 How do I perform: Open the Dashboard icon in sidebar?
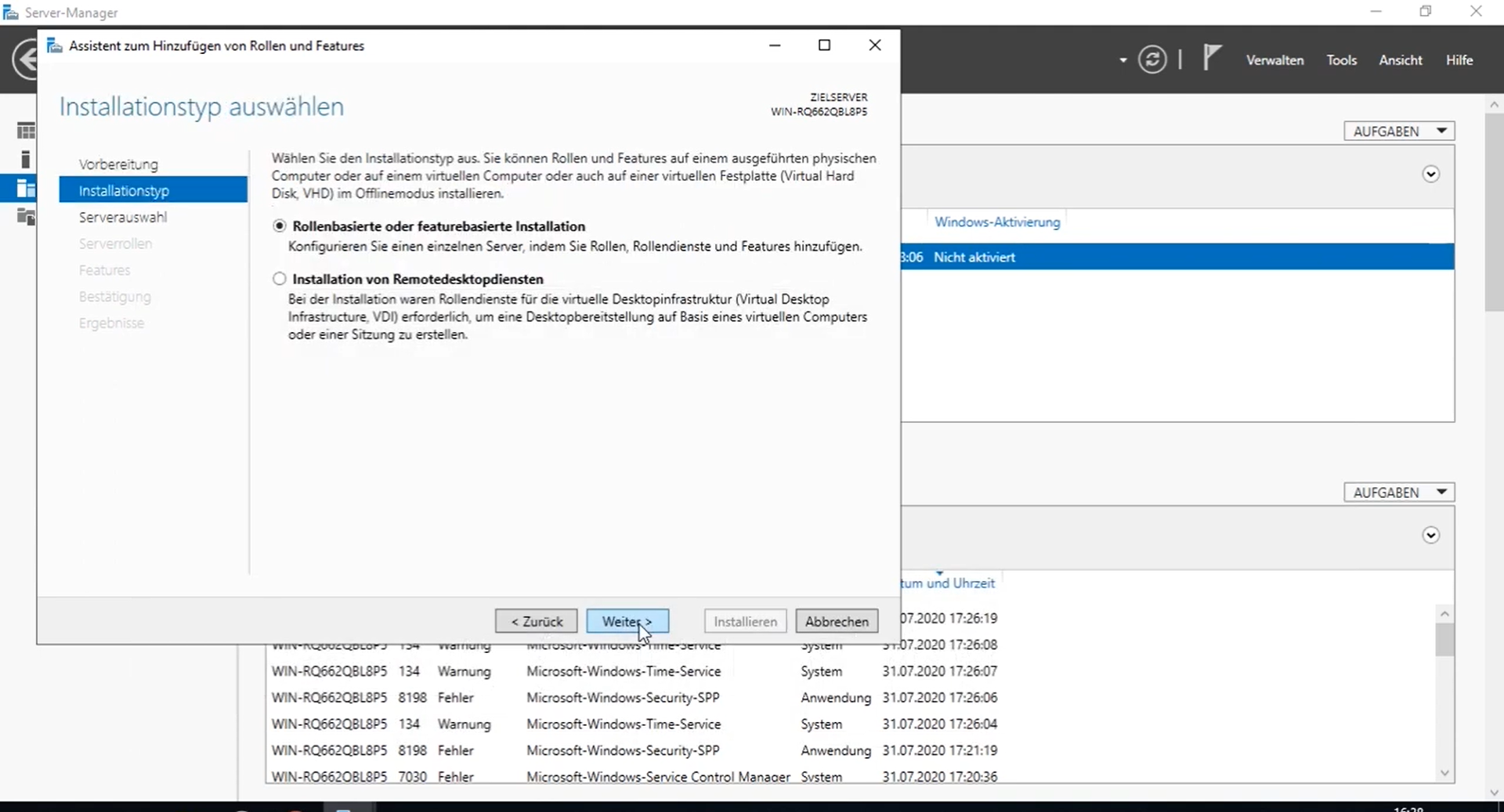(x=26, y=131)
